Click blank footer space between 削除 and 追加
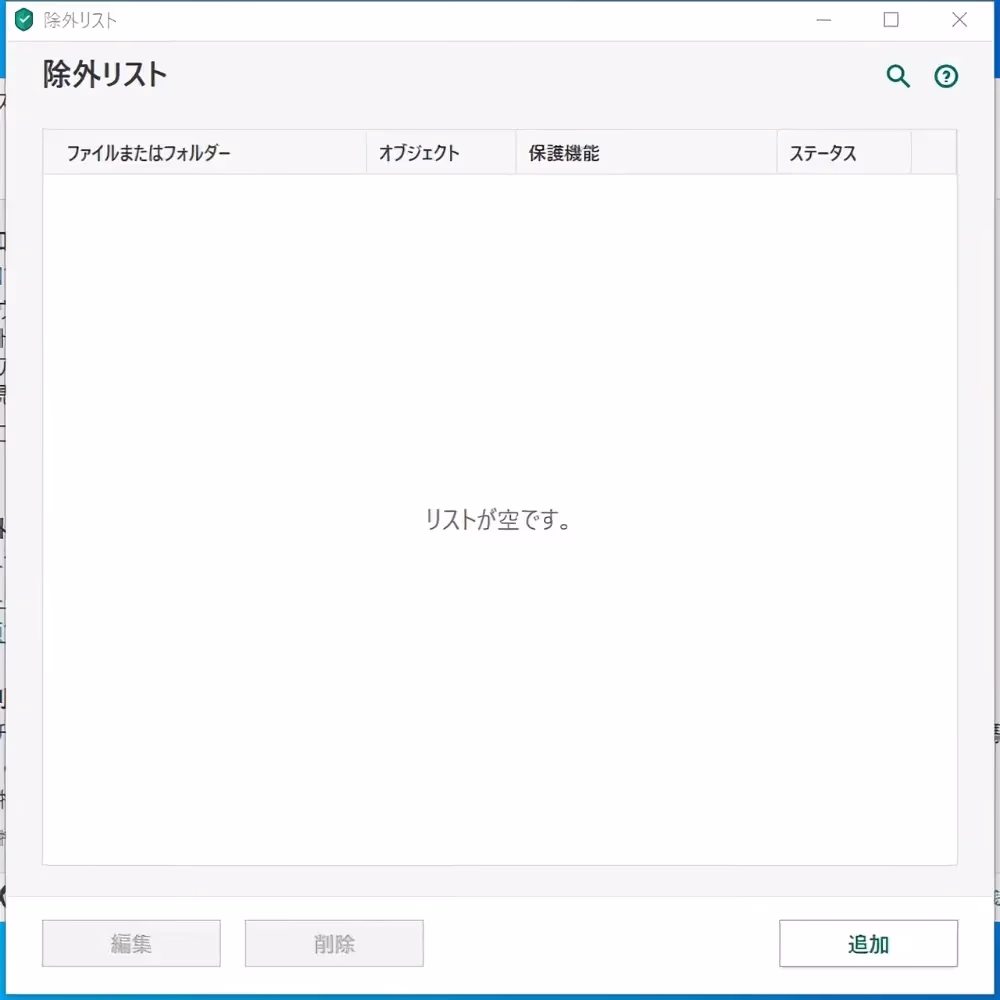The height and width of the screenshot is (1000, 1000). (x=600, y=944)
